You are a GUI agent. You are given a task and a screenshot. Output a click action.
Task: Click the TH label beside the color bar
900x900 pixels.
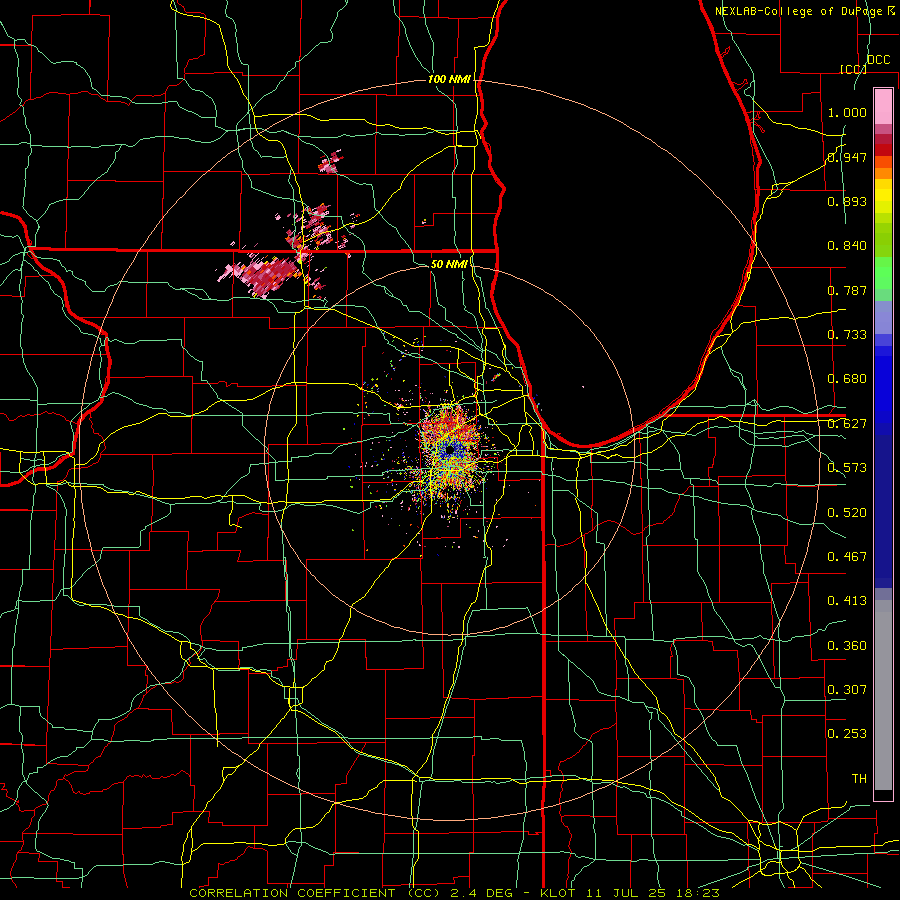coord(859,779)
